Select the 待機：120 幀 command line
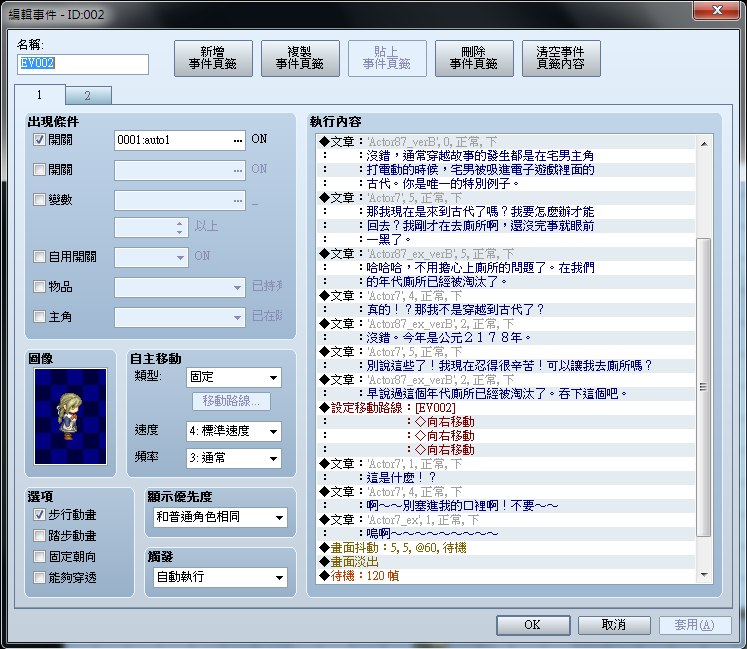This screenshot has height=649, width=747. [506, 576]
